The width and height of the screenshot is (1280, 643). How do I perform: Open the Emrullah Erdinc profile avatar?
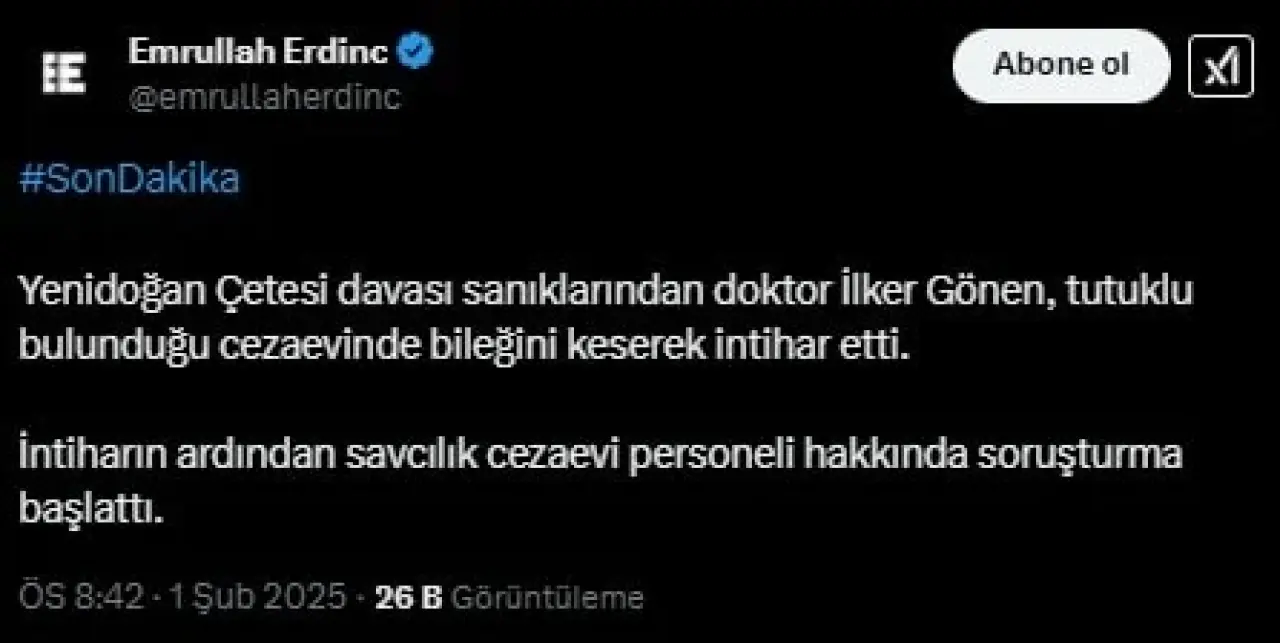(64, 73)
